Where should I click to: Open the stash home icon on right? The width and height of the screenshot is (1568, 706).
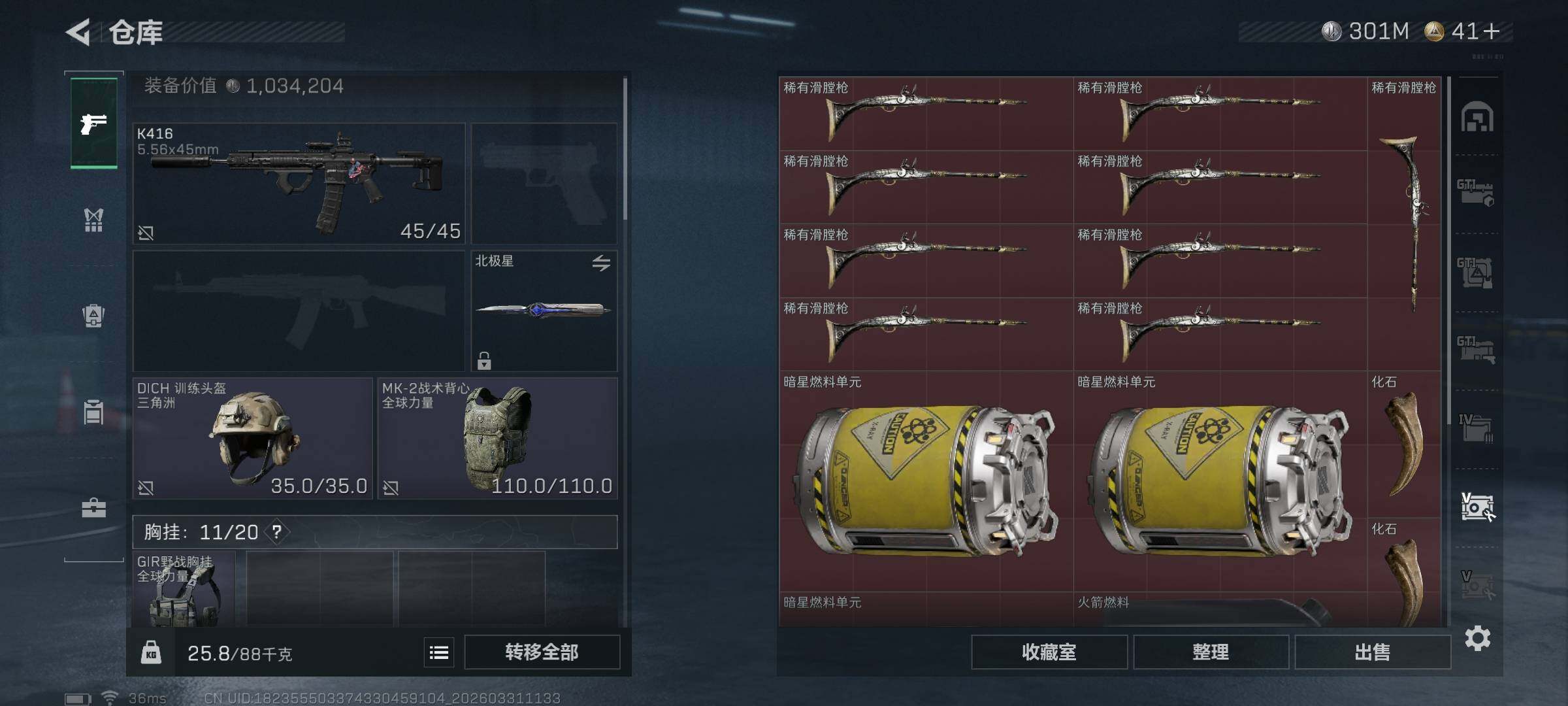[x=1477, y=117]
